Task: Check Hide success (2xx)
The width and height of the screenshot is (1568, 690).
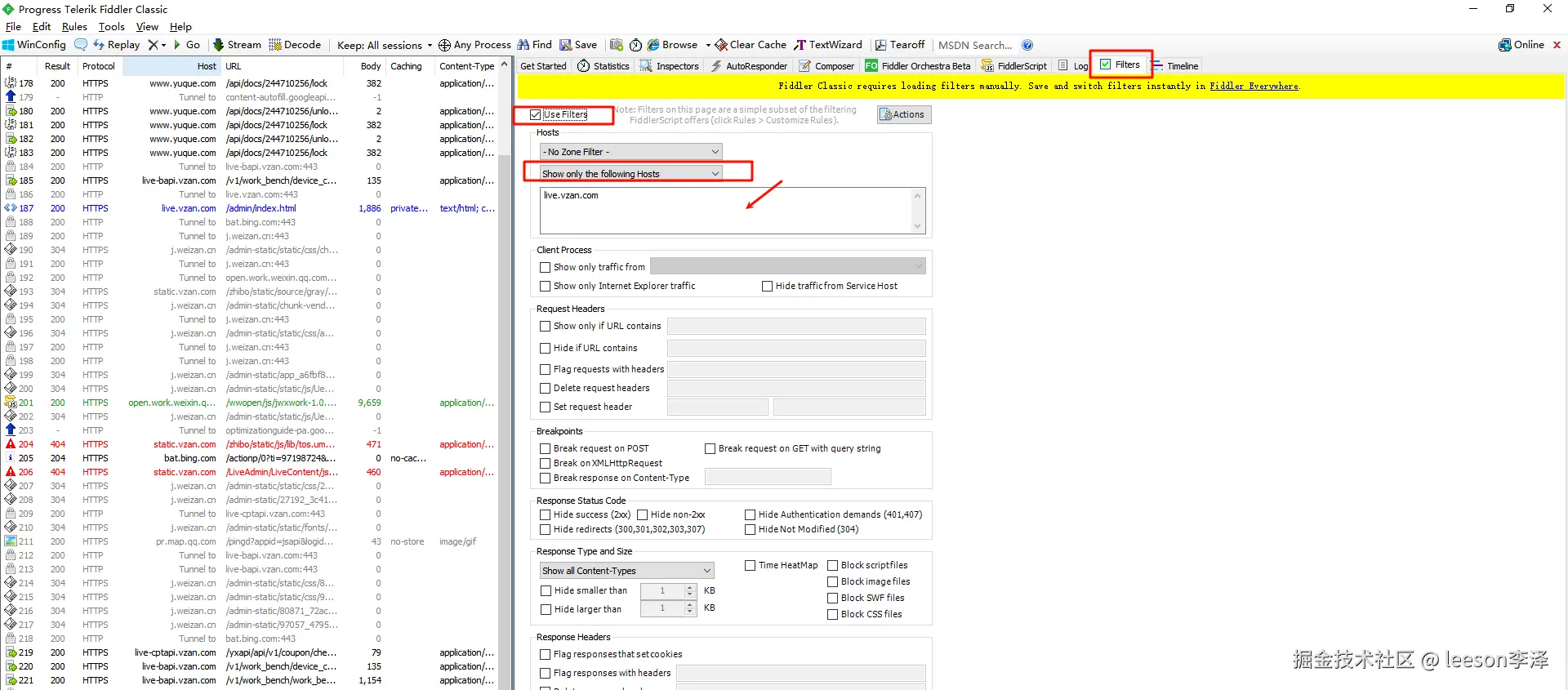Action: (545, 515)
